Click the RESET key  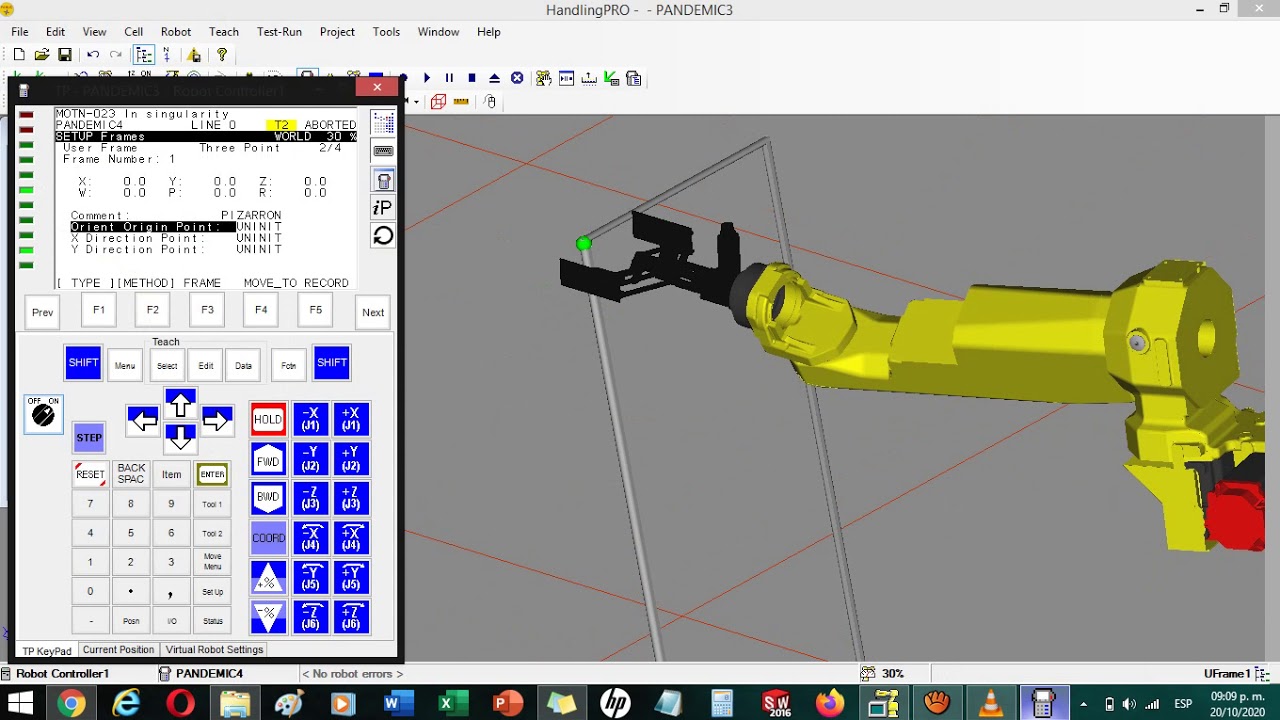click(x=90, y=474)
